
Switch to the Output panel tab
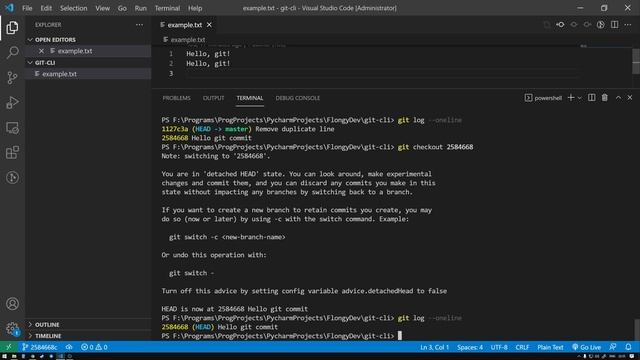[213, 98]
